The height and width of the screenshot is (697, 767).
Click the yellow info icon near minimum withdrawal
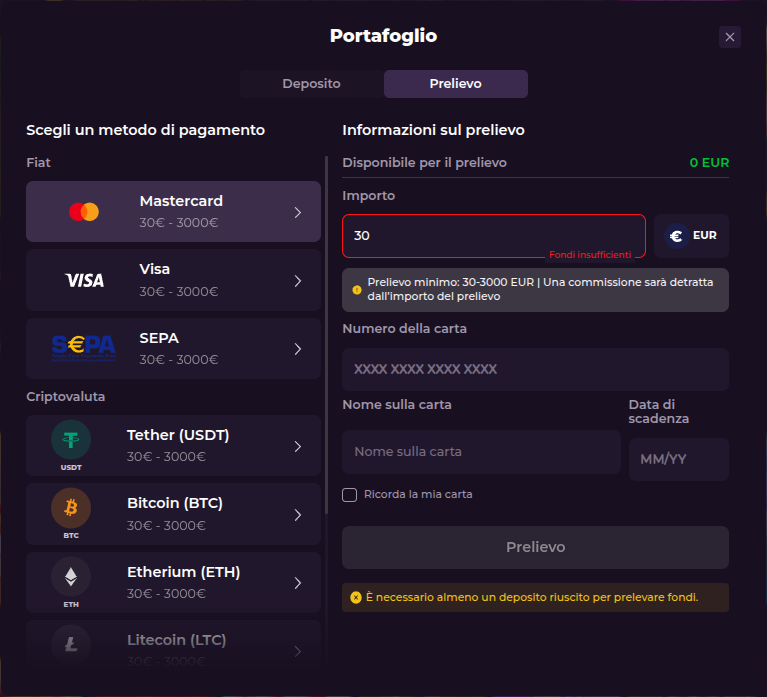(x=357, y=290)
